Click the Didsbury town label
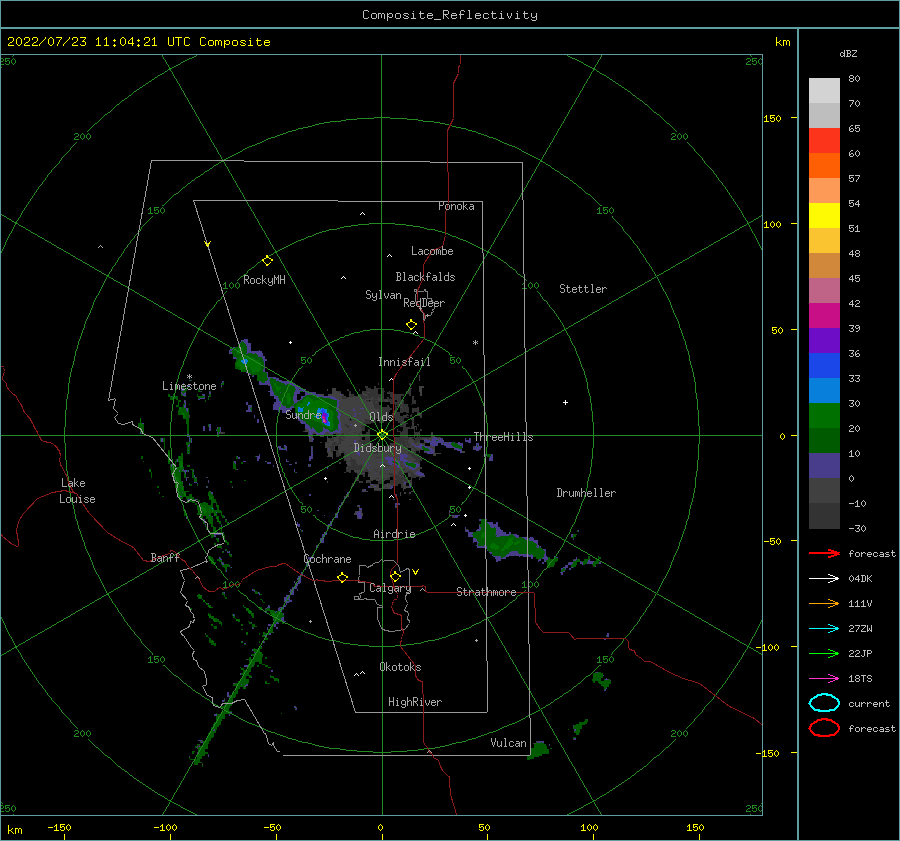This screenshot has width=900, height=841. click(x=377, y=448)
